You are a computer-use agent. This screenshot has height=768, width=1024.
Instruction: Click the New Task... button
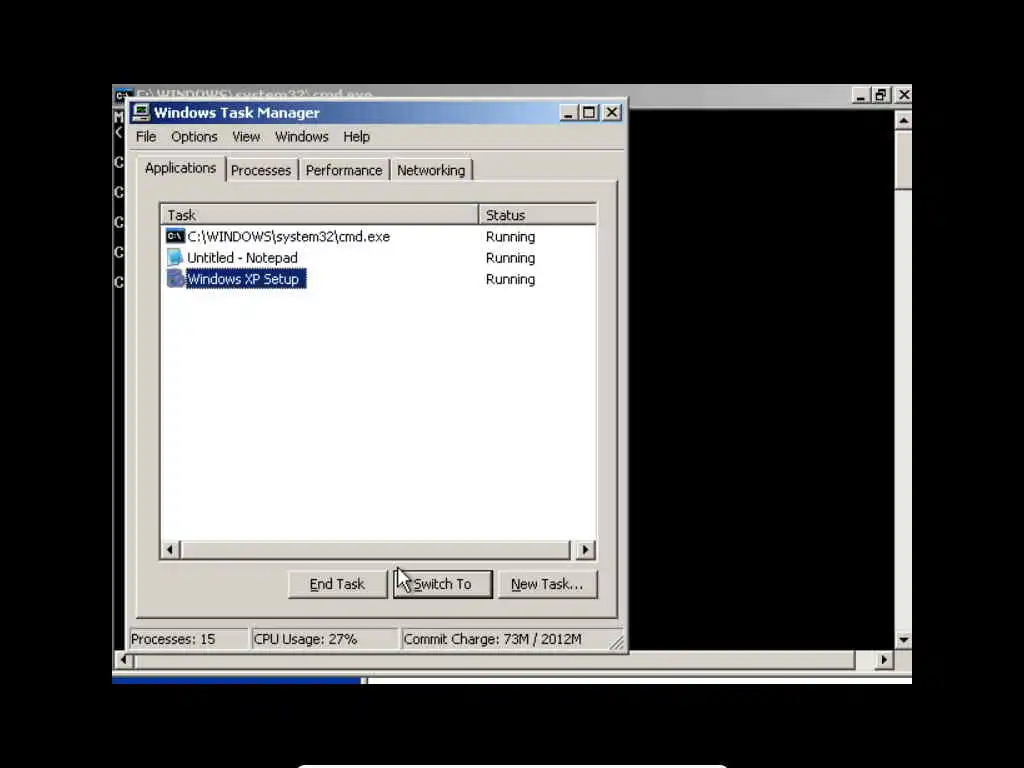(x=547, y=584)
